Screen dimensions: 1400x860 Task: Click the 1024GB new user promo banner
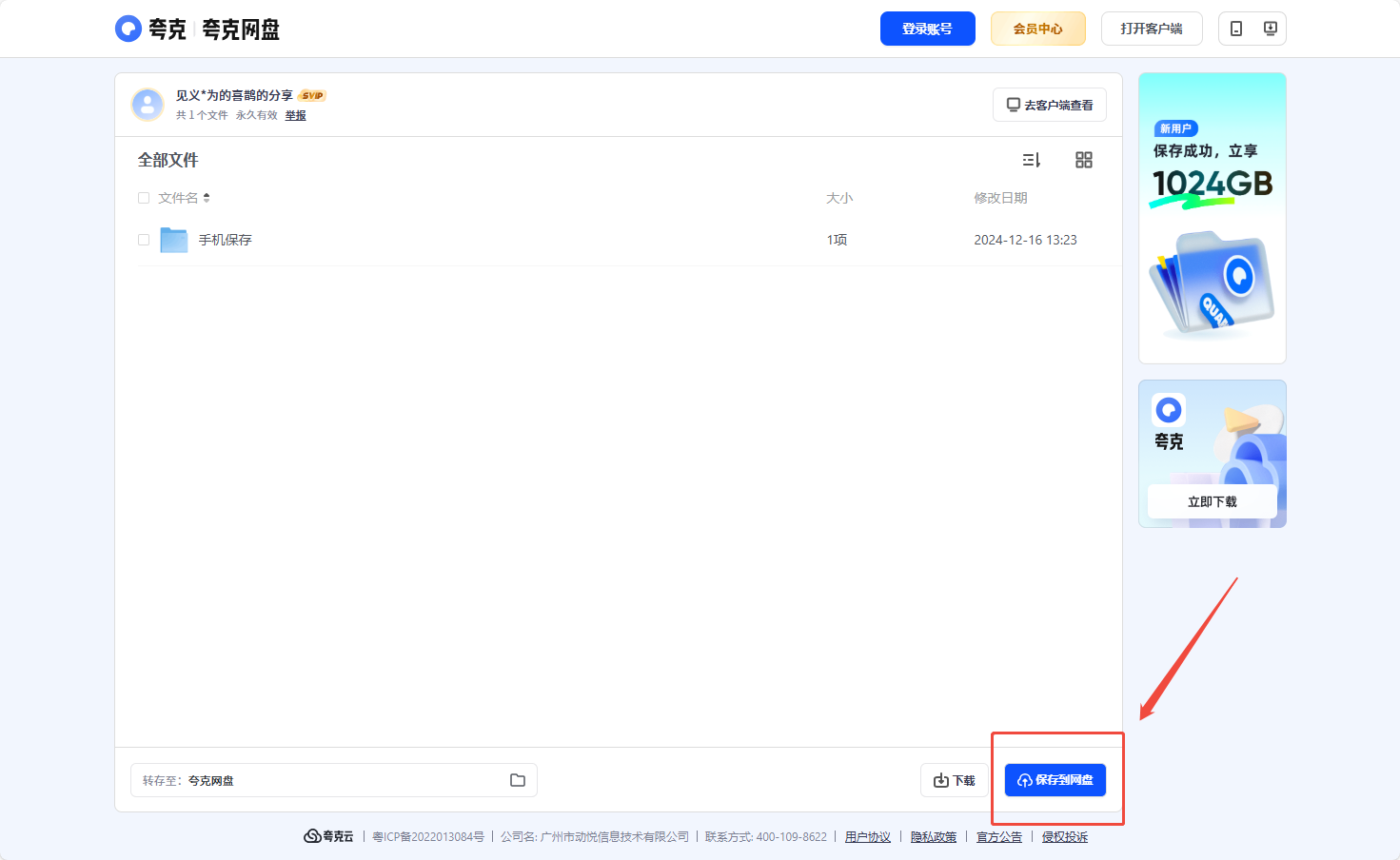(x=1213, y=218)
